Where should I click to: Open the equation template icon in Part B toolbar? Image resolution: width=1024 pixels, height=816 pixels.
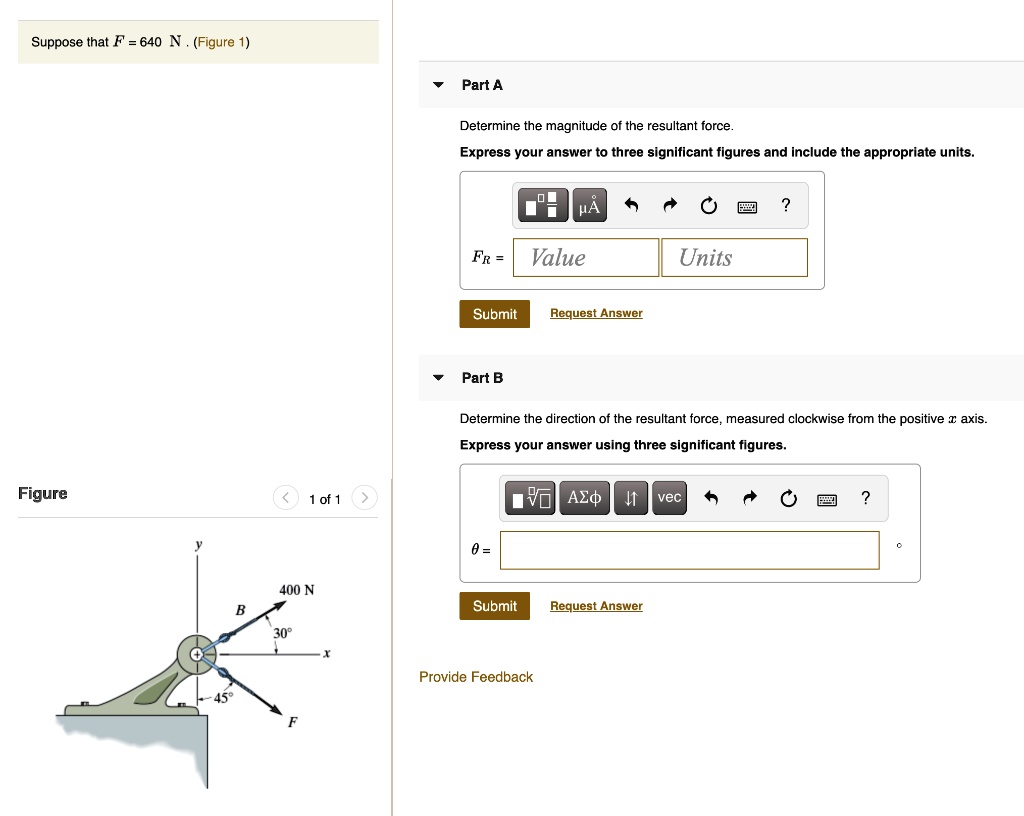tap(530, 497)
